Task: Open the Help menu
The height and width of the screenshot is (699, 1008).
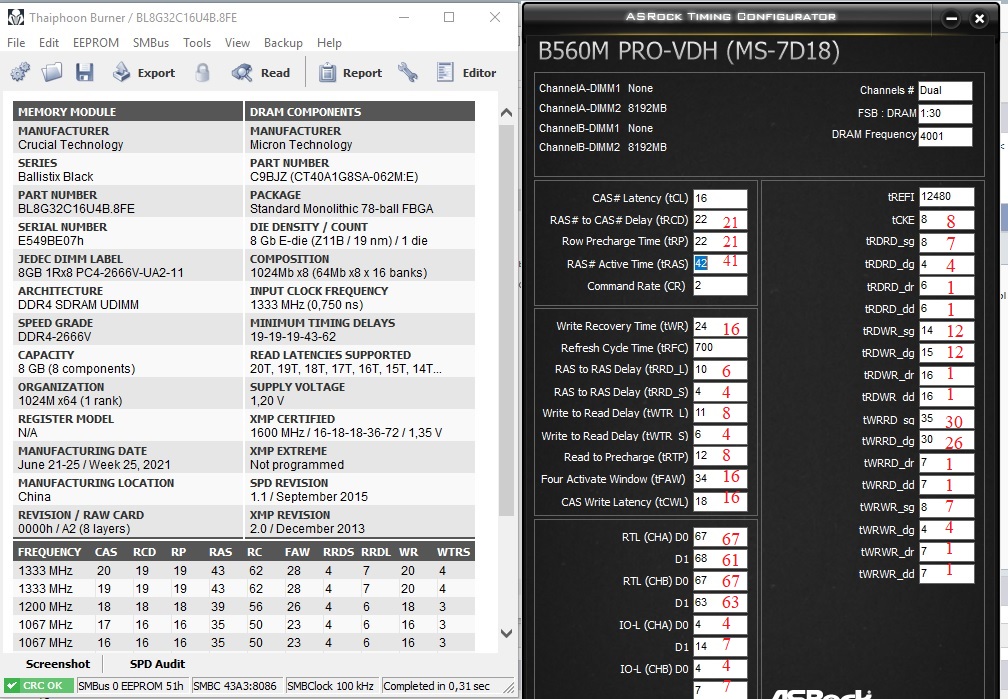Action: [x=329, y=42]
